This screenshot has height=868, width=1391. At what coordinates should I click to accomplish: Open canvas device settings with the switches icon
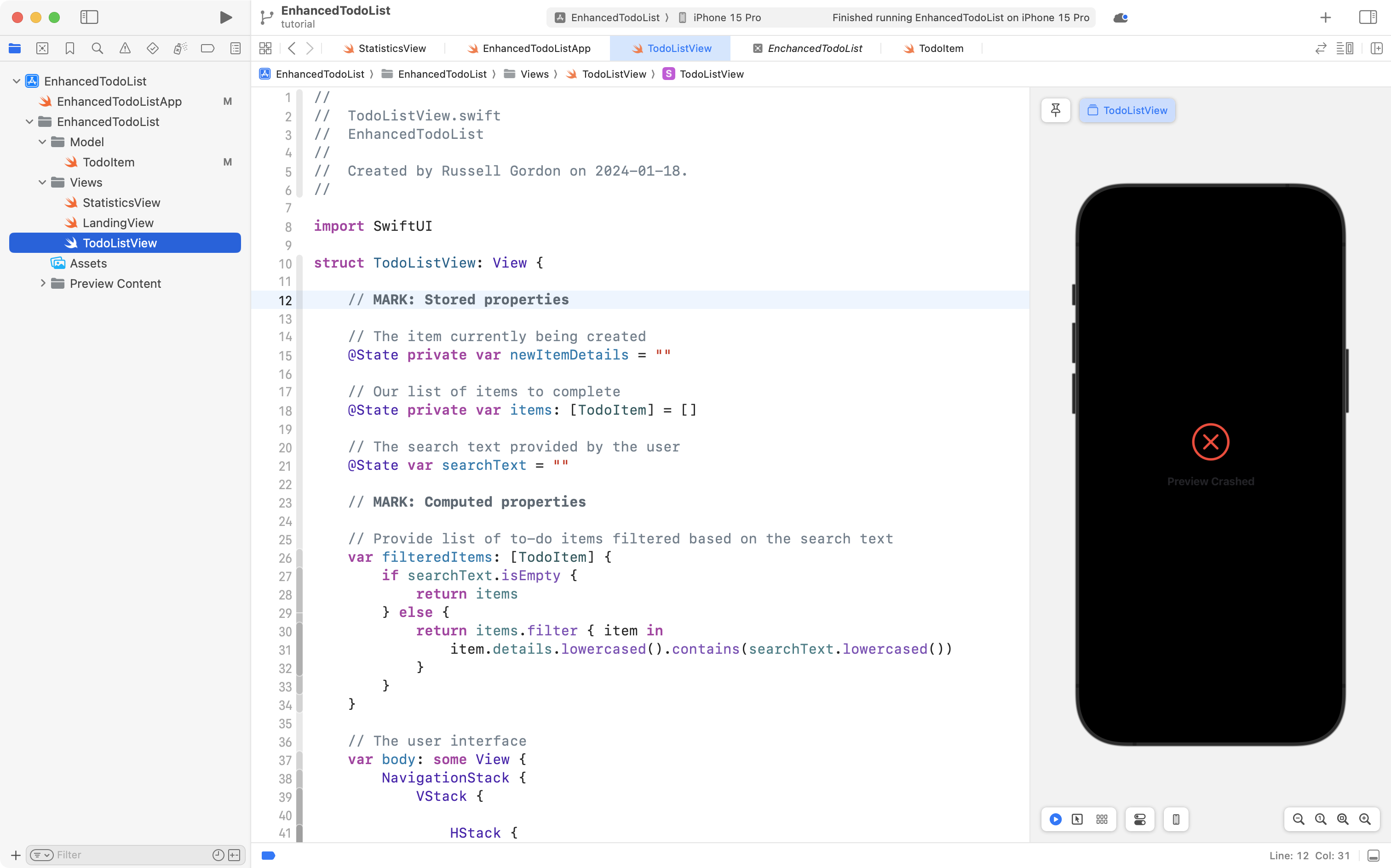(x=1139, y=819)
